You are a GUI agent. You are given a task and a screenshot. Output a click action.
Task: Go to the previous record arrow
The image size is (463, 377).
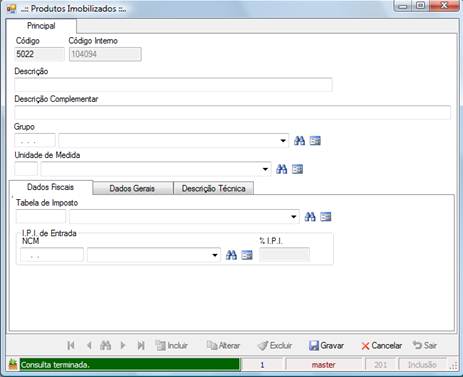(89, 345)
